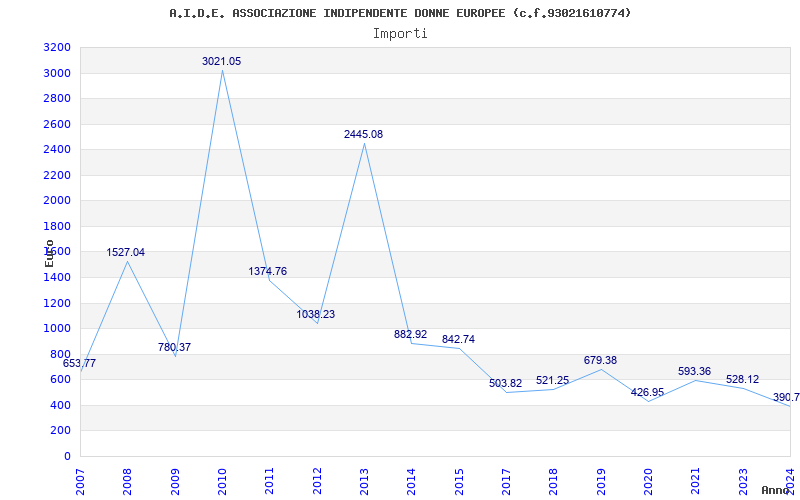
Task: Select the 593.36 data label
Action: pyautogui.click(x=694, y=371)
